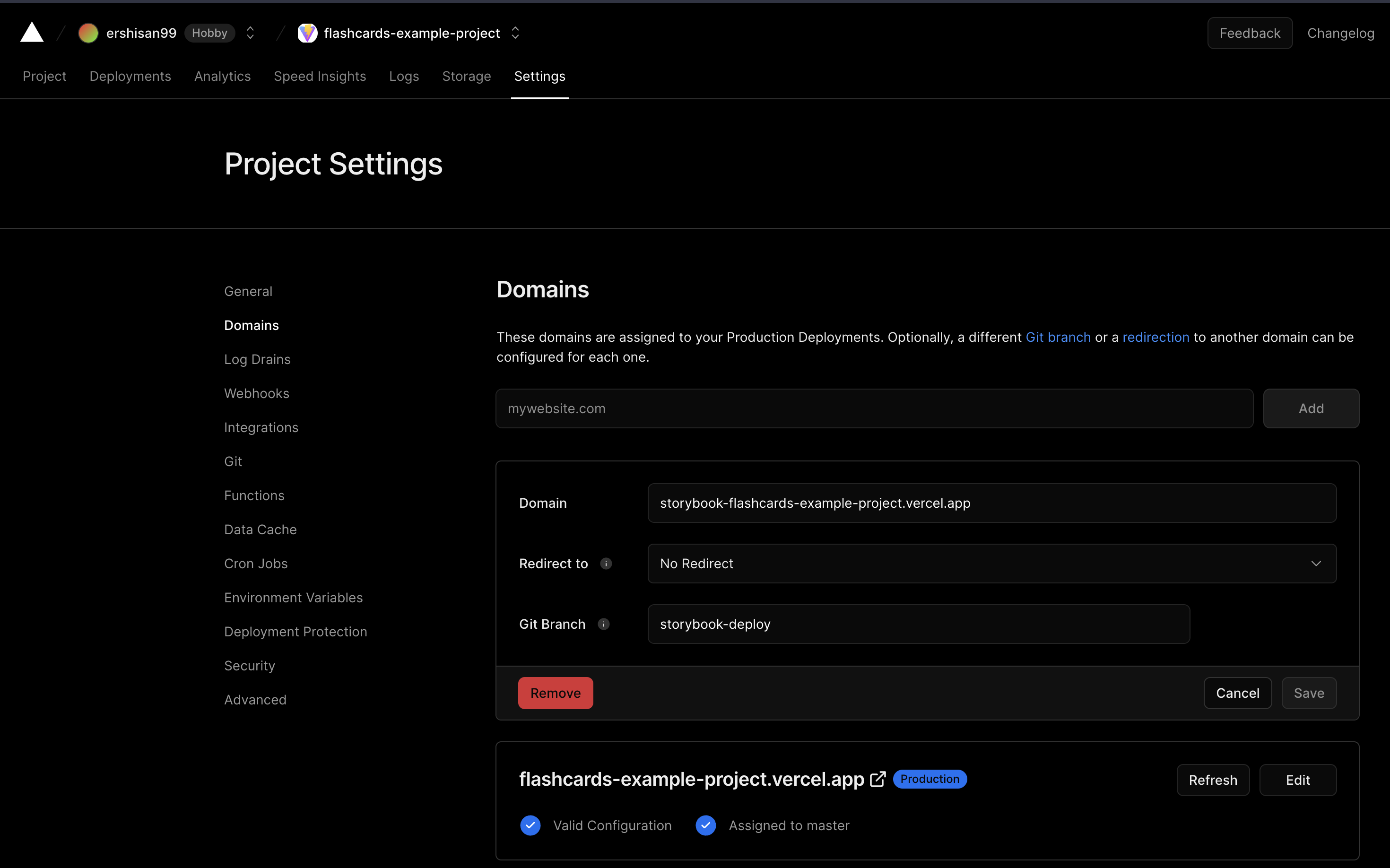Open the Speed Insights tab

click(x=320, y=77)
